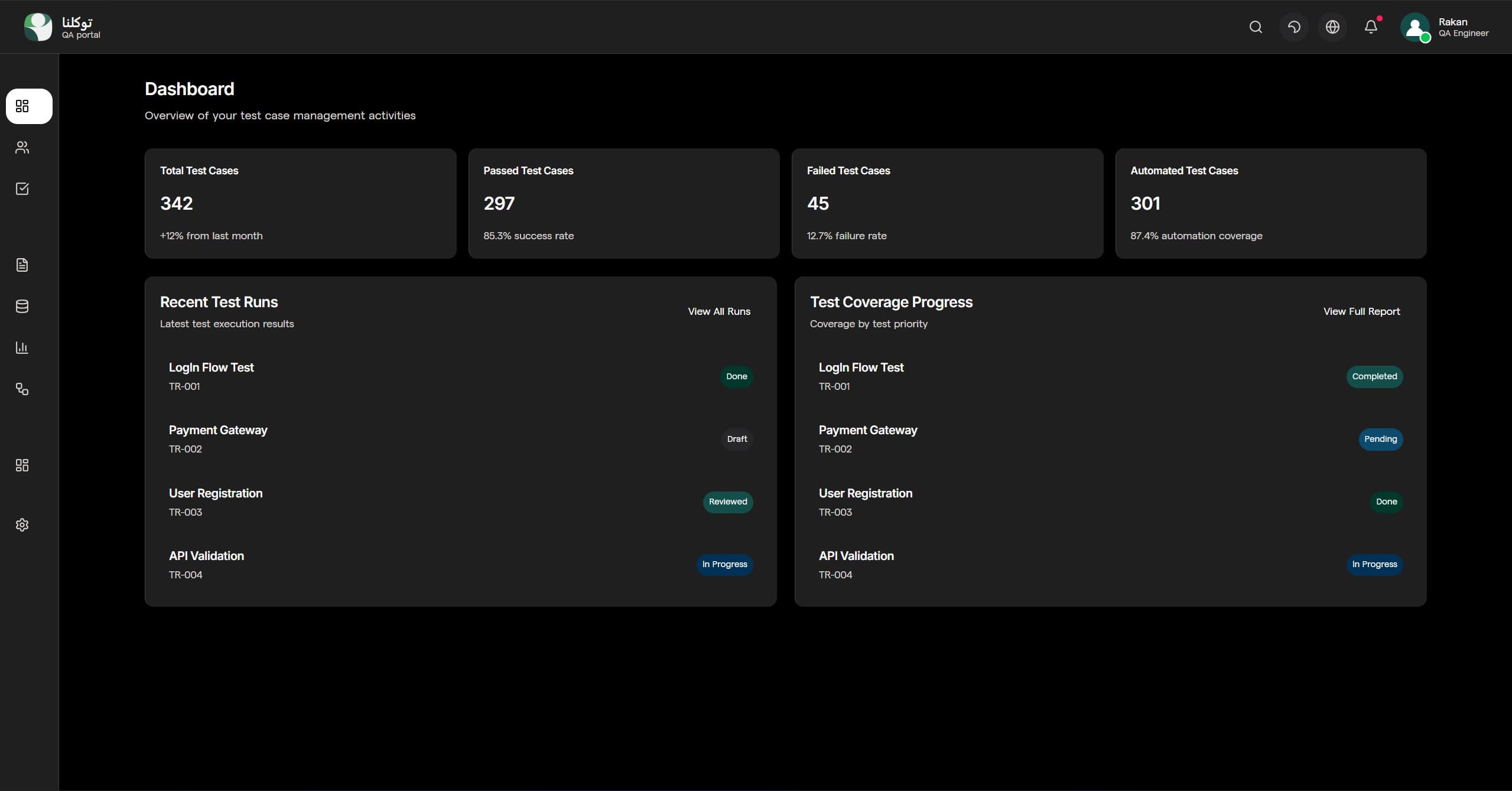
Task: Click the Done status badge on LogIn Flow Test
Action: [x=737, y=376]
